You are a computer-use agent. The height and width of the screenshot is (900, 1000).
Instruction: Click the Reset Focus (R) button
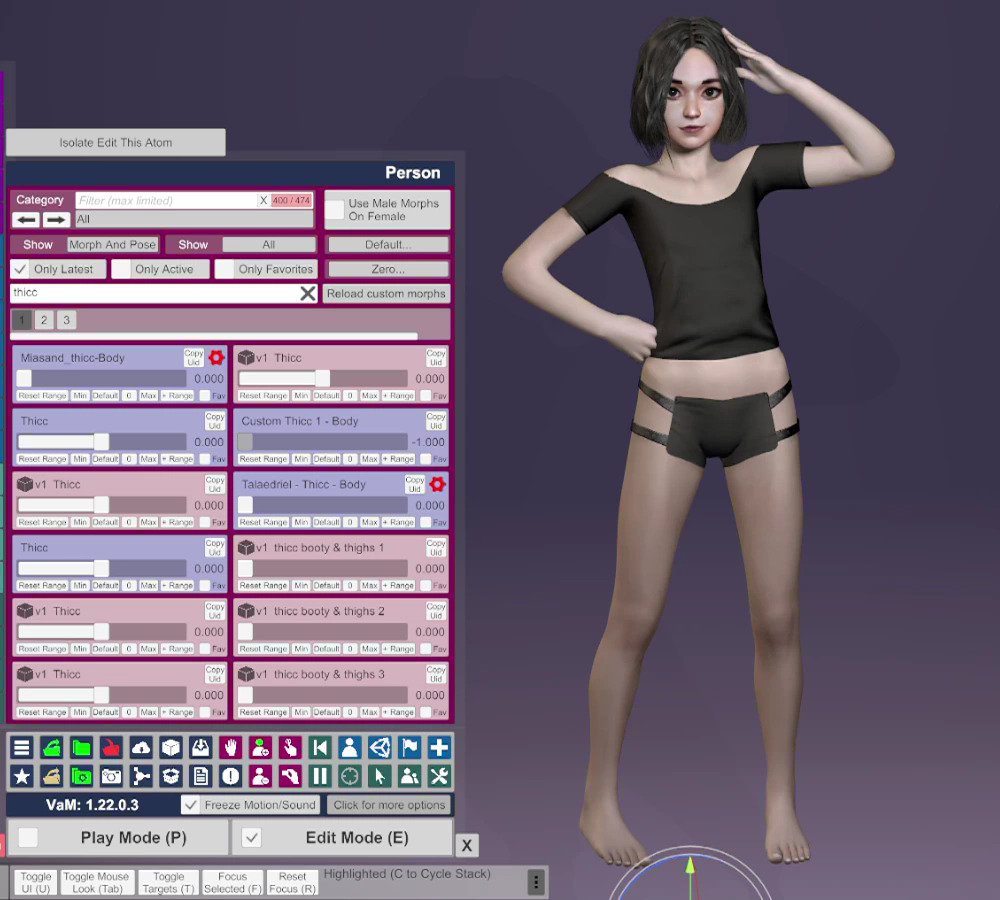292,882
